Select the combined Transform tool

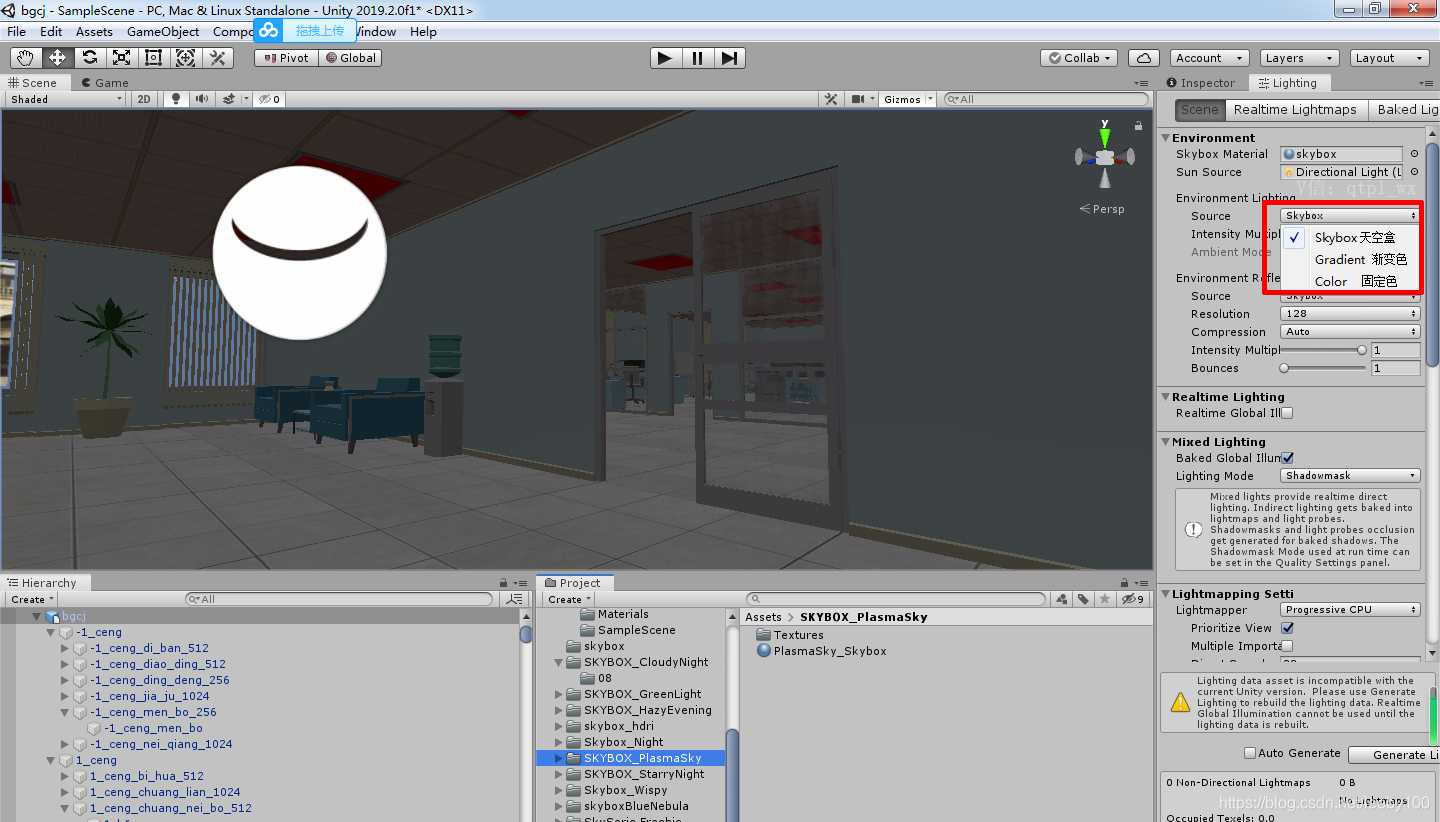click(x=185, y=58)
